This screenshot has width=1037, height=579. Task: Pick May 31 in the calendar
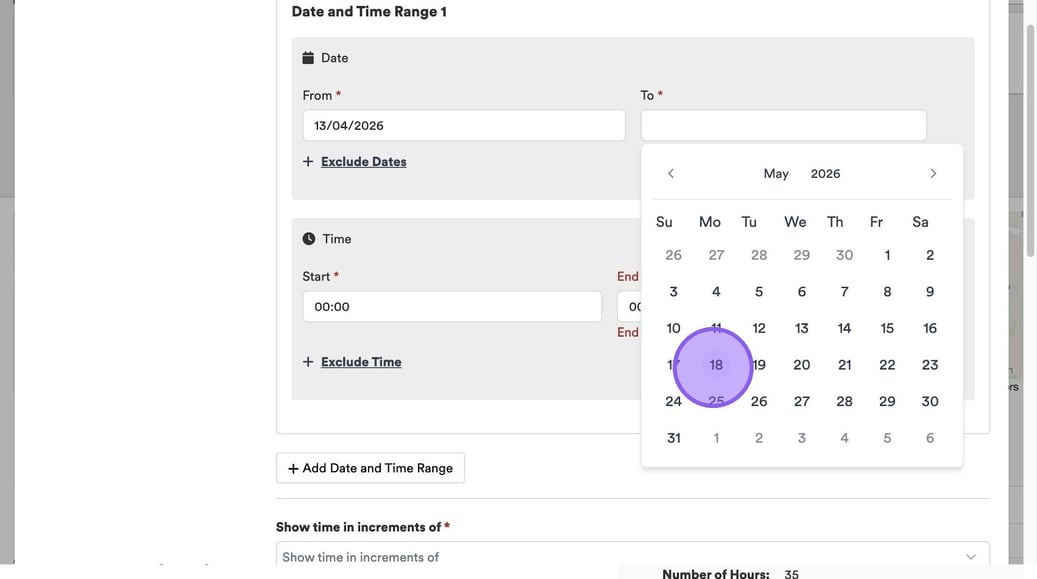[673, 438]
